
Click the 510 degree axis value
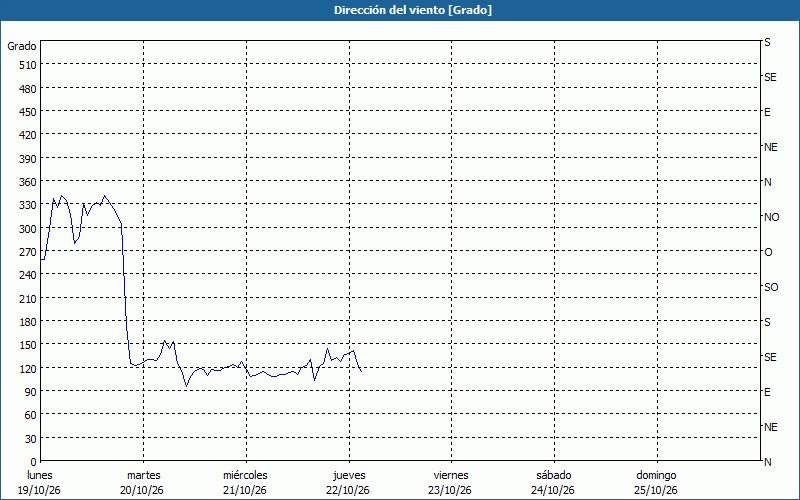tap(28, 65)
